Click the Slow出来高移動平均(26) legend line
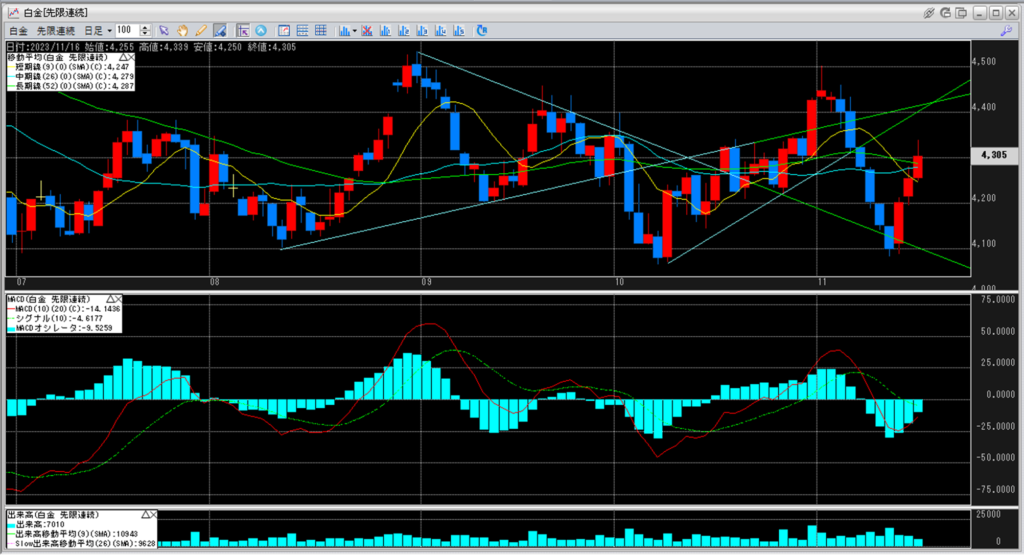Image resolution: width=1024 pixels, height=555 pixels. (x=82, y=543)
